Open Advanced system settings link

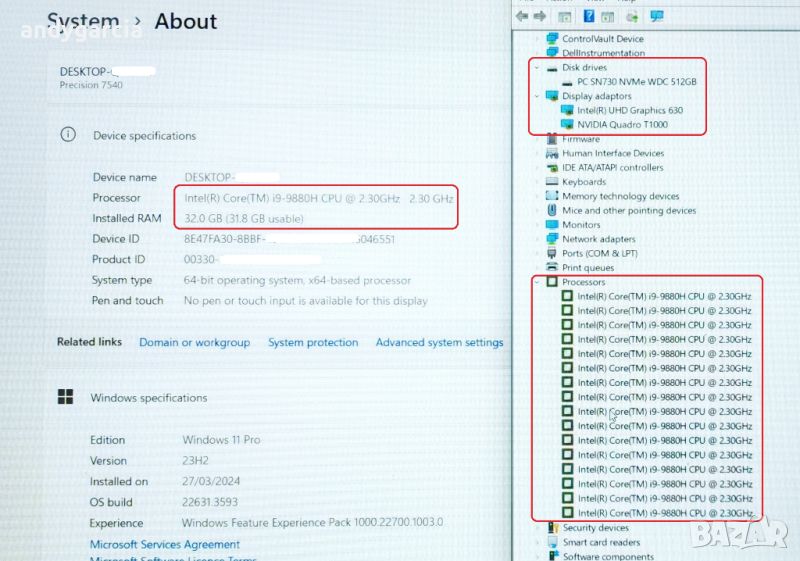(439, 342)
